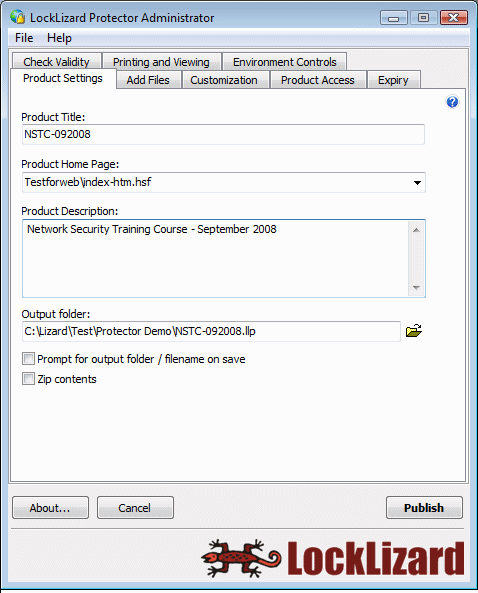Image resolution: width=478 pixels, height=593 pixels.
Task: Open the File menu
Action: [x=24, y=38]
